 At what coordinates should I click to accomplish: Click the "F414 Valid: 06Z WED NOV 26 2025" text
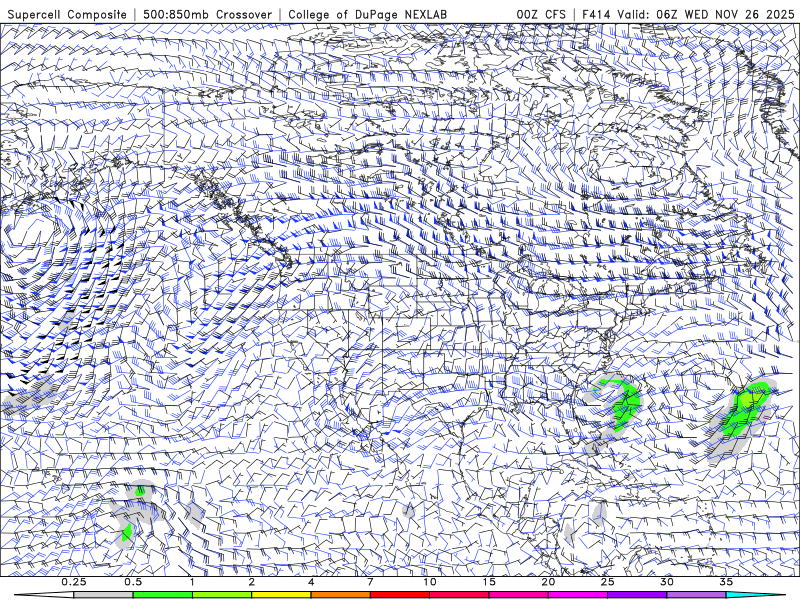tap(688, 14)
